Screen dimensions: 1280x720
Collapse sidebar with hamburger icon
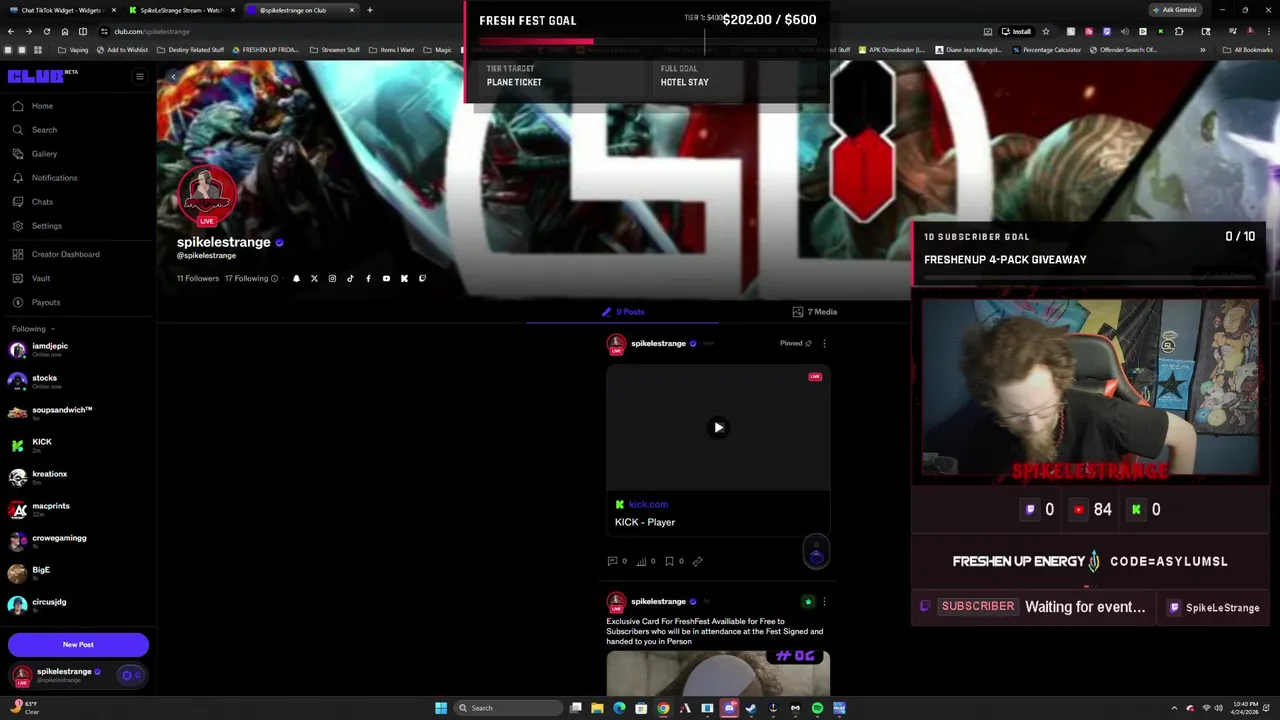click(x=140, y=77)
